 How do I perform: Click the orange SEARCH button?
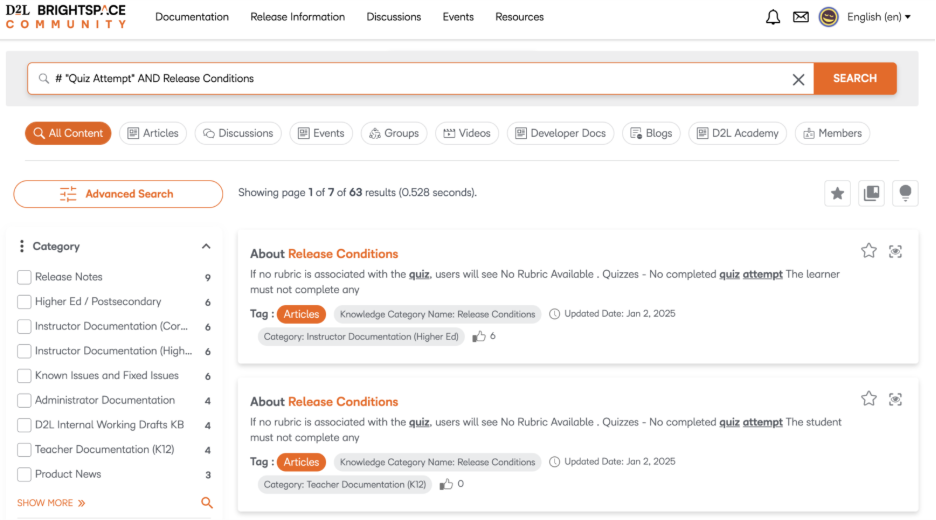tap(855, 78)
